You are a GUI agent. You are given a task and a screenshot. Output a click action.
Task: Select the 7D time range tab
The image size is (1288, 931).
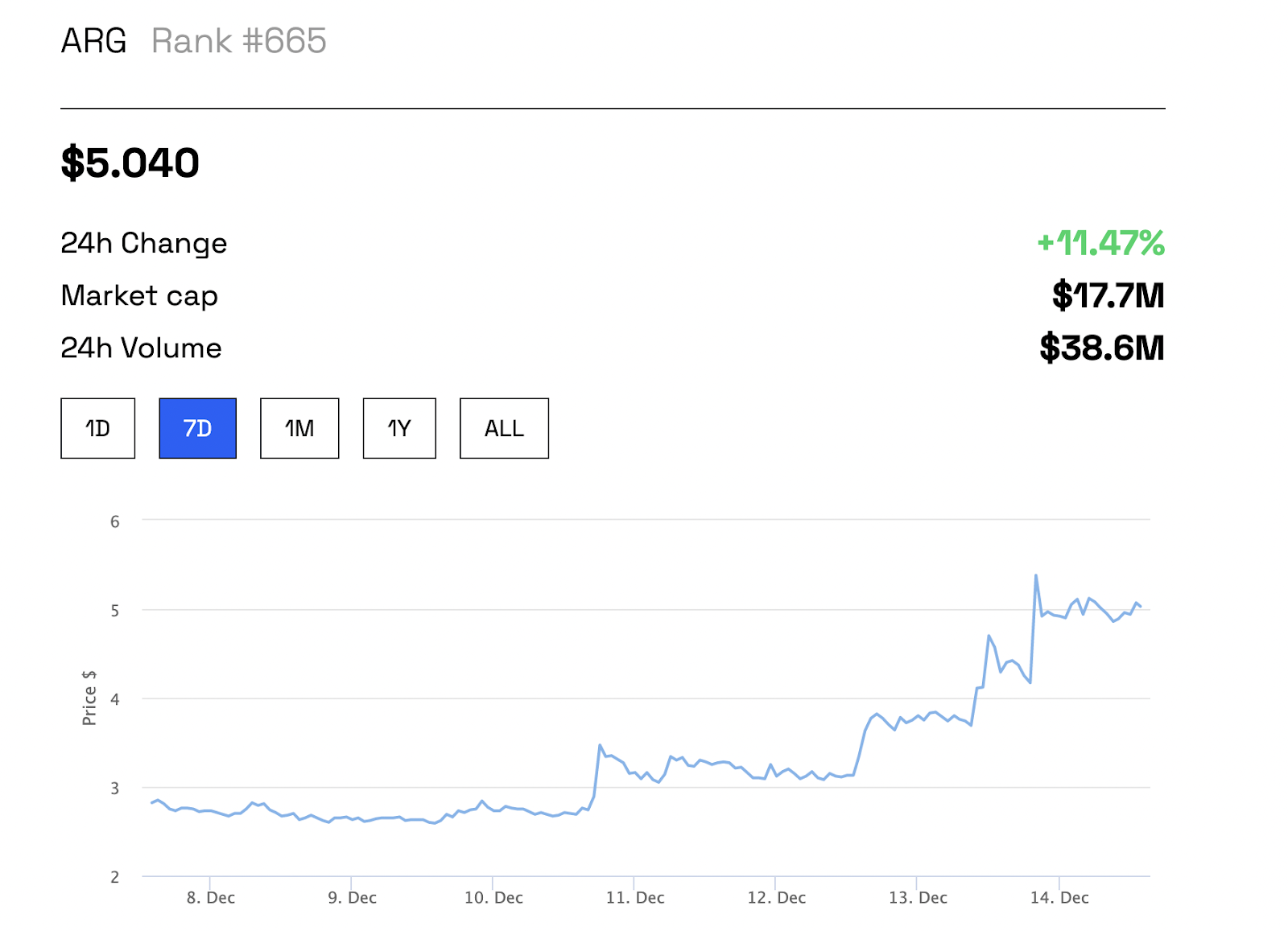(197, 428)
